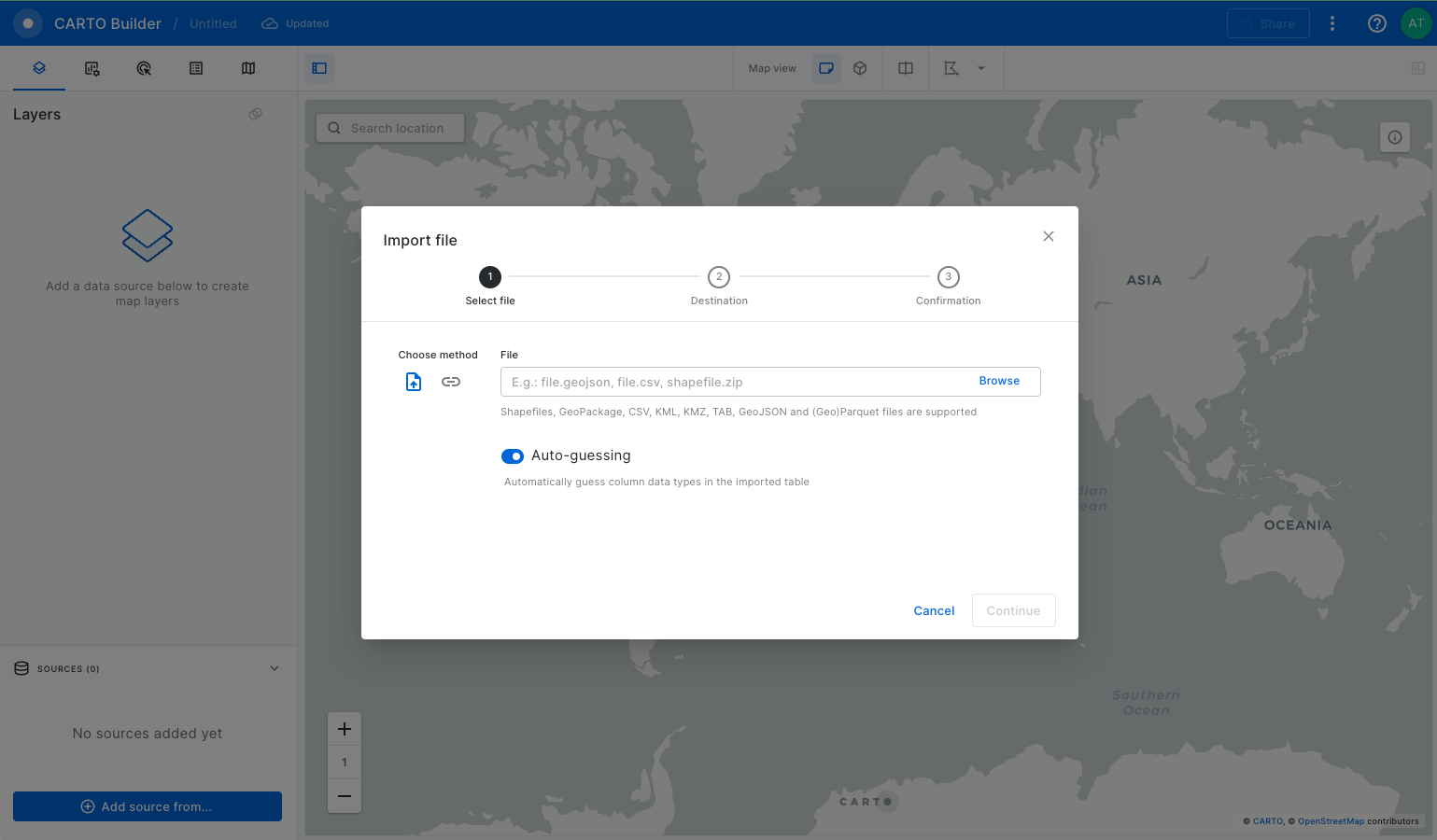Open Add source from menu

coord(148,806)
